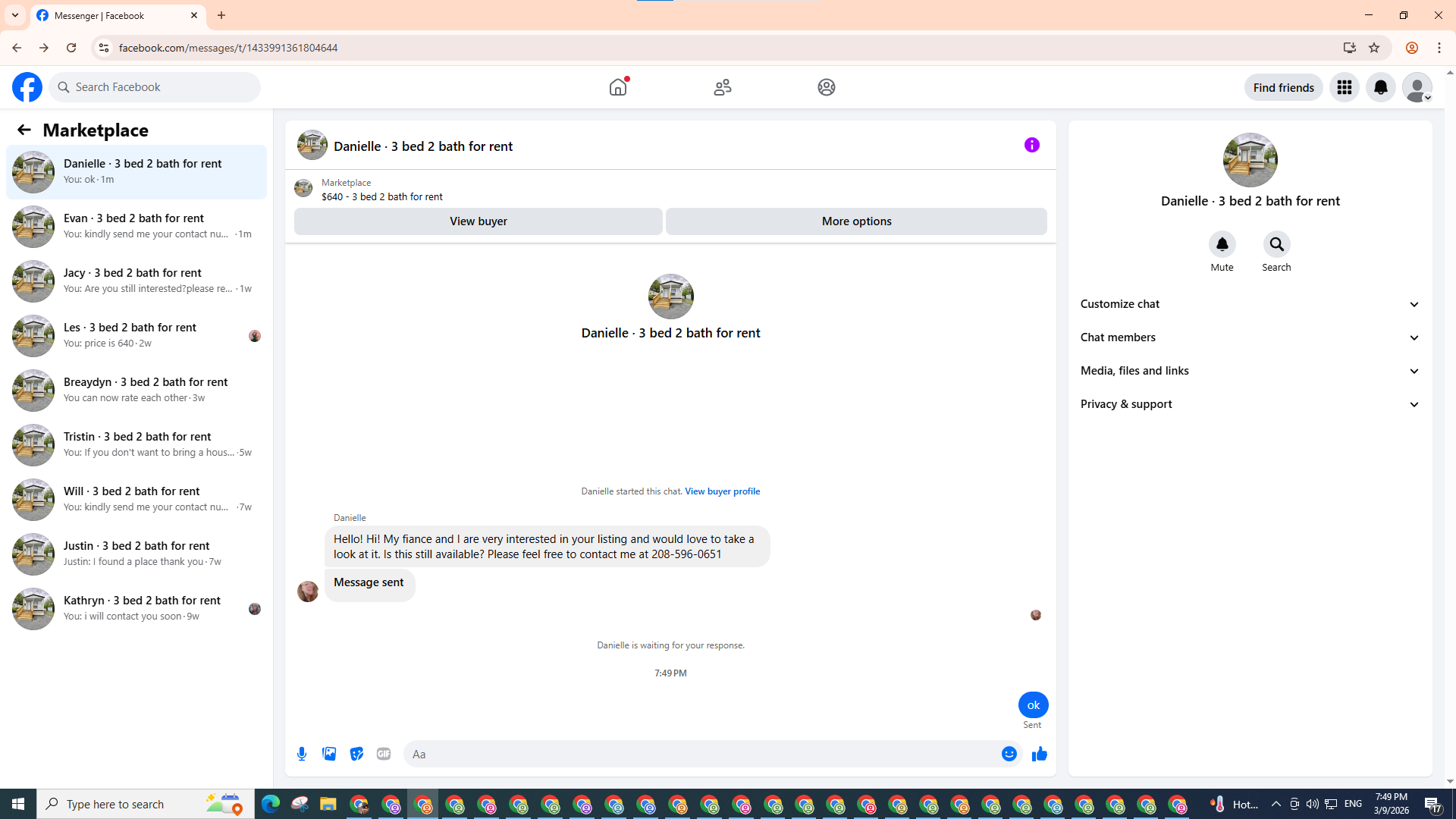Open the Home tab
The image size is (1456, 819).
coord(618,87)
